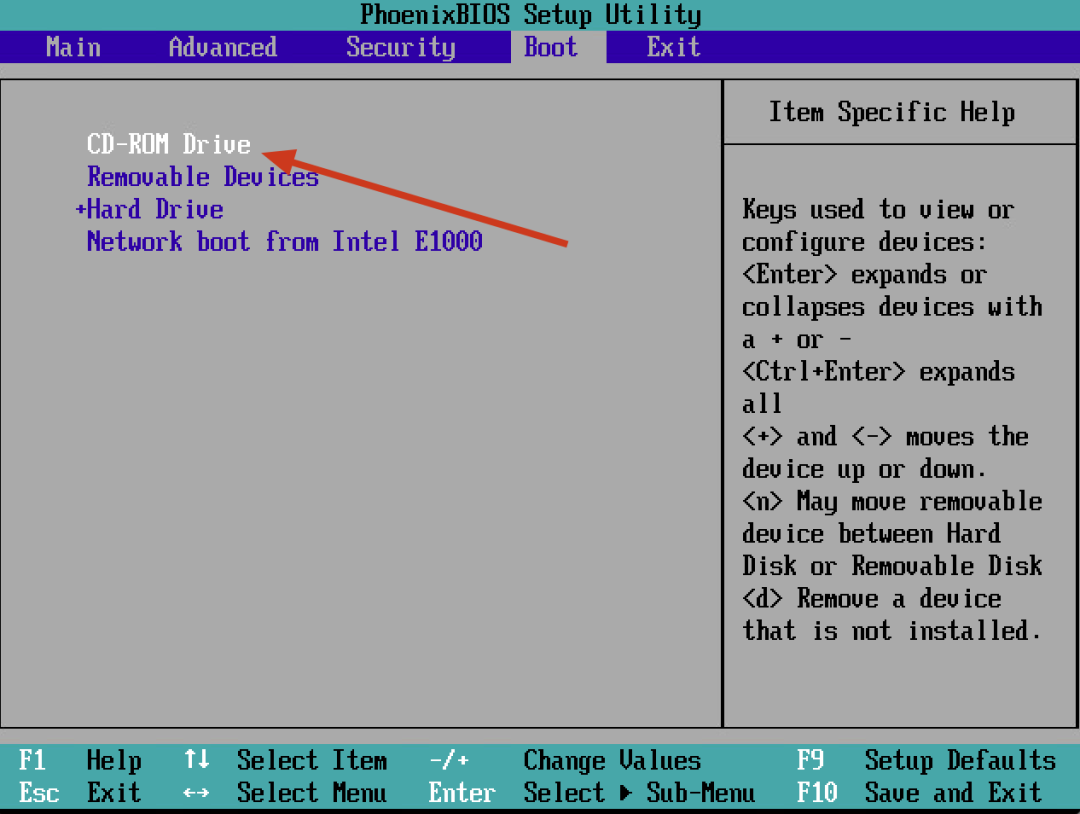Click the '<Ctrl+Enter> expands' help text
Viewport: 1080px width, 814px height.
point(878,372)
